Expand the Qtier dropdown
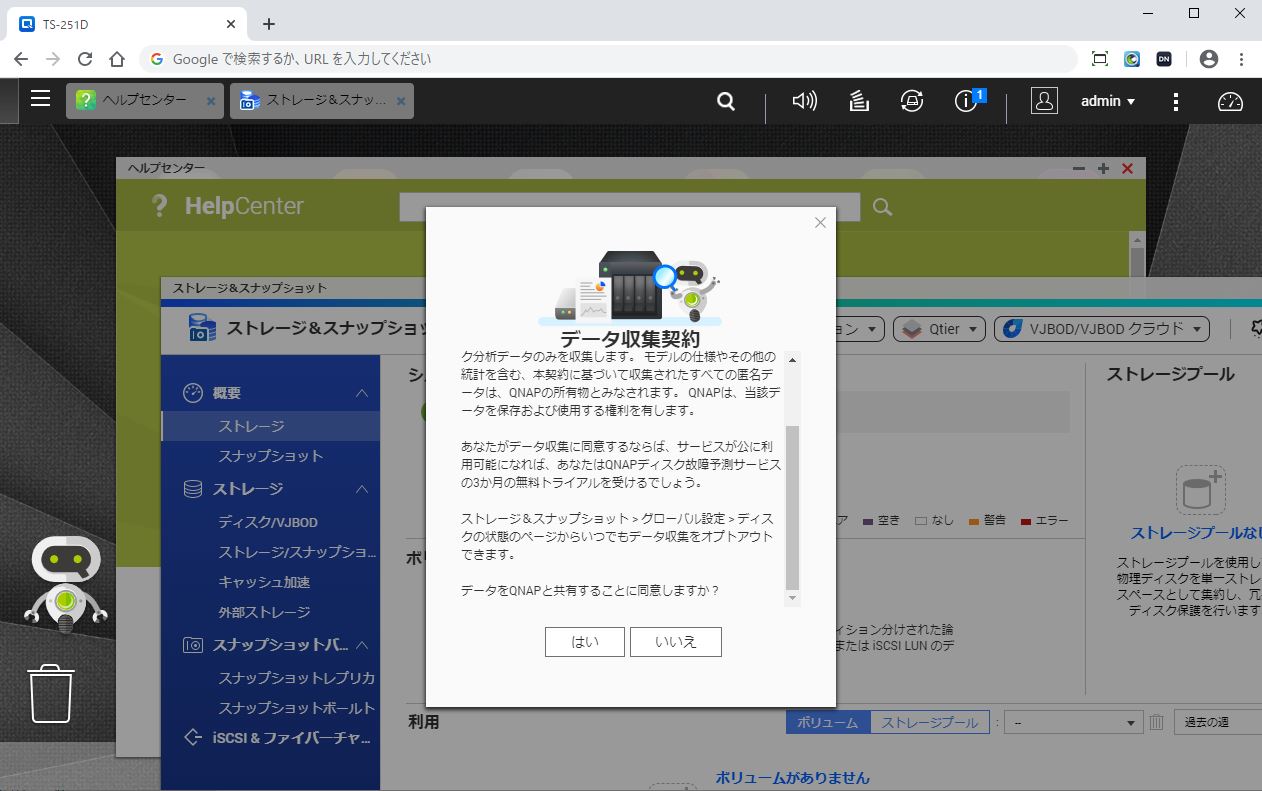The image size is (1262, 791). point(939,329)
